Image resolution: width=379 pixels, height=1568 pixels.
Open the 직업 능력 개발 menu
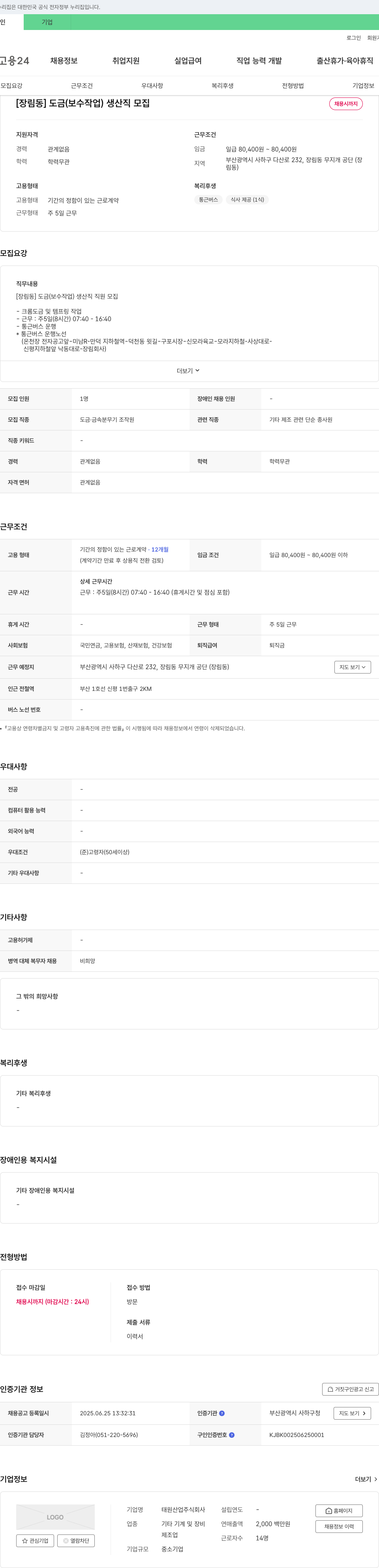pyautogui.click(x=259, y=61)
